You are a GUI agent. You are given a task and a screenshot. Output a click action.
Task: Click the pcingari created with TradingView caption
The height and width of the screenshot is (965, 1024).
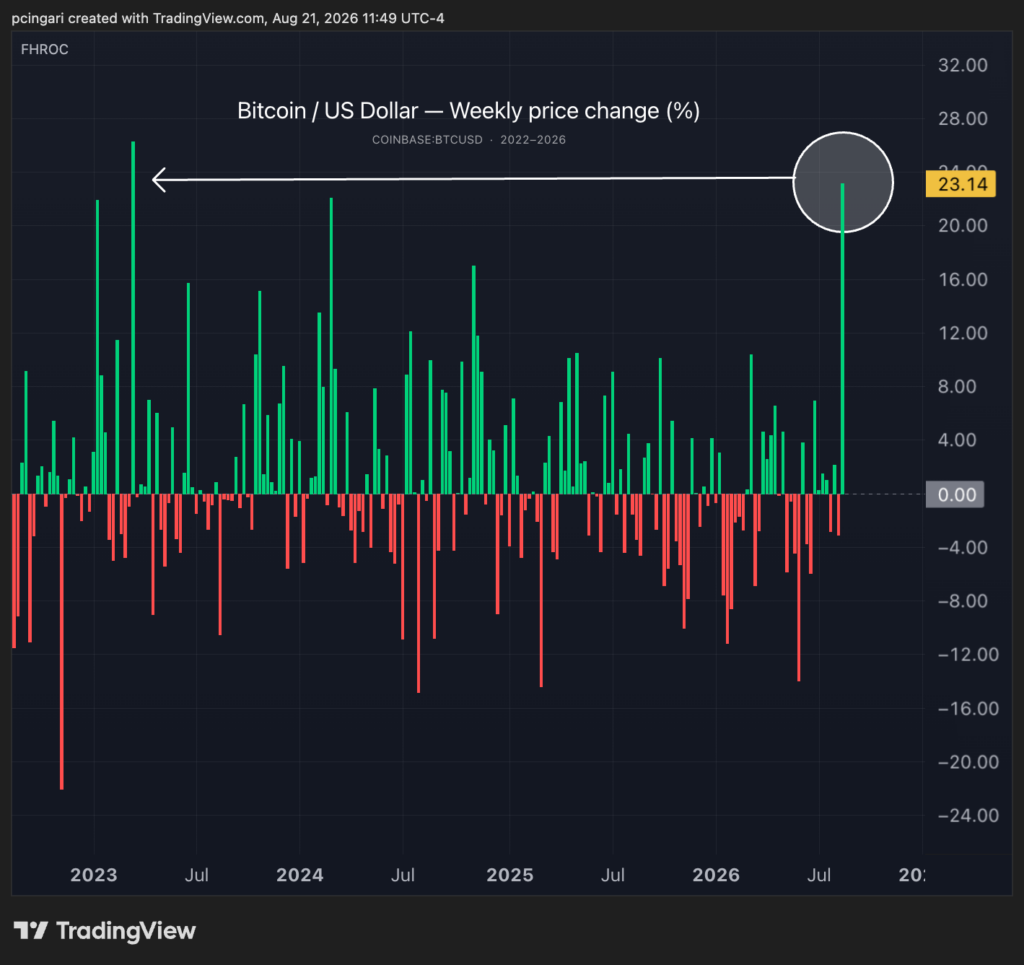[228, 18]
